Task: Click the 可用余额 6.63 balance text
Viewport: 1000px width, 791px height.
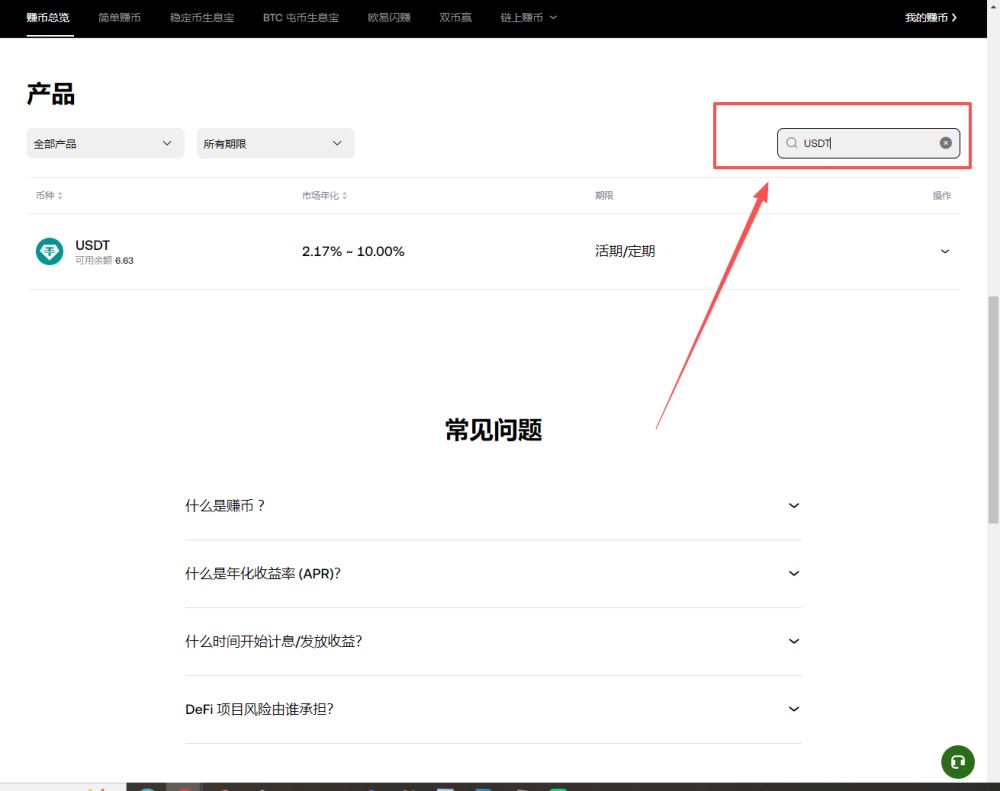Action: tap(105, 260)
